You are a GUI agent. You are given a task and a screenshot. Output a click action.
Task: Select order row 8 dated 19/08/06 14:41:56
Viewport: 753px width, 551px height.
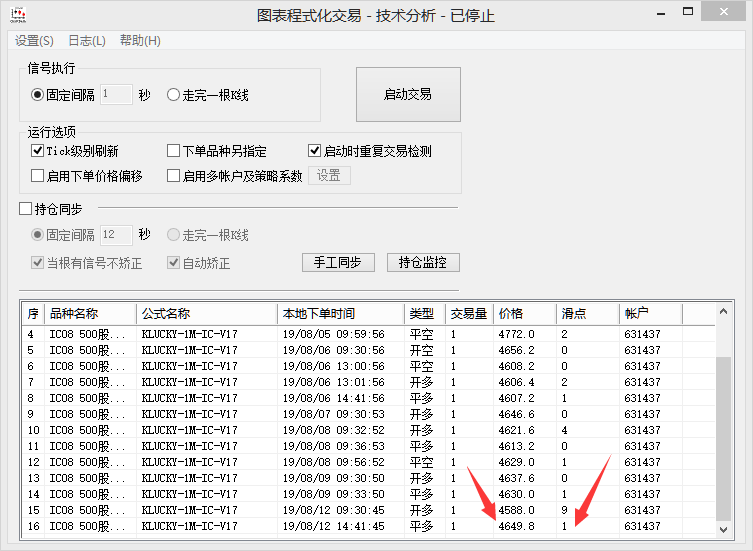tap(369, 398)
